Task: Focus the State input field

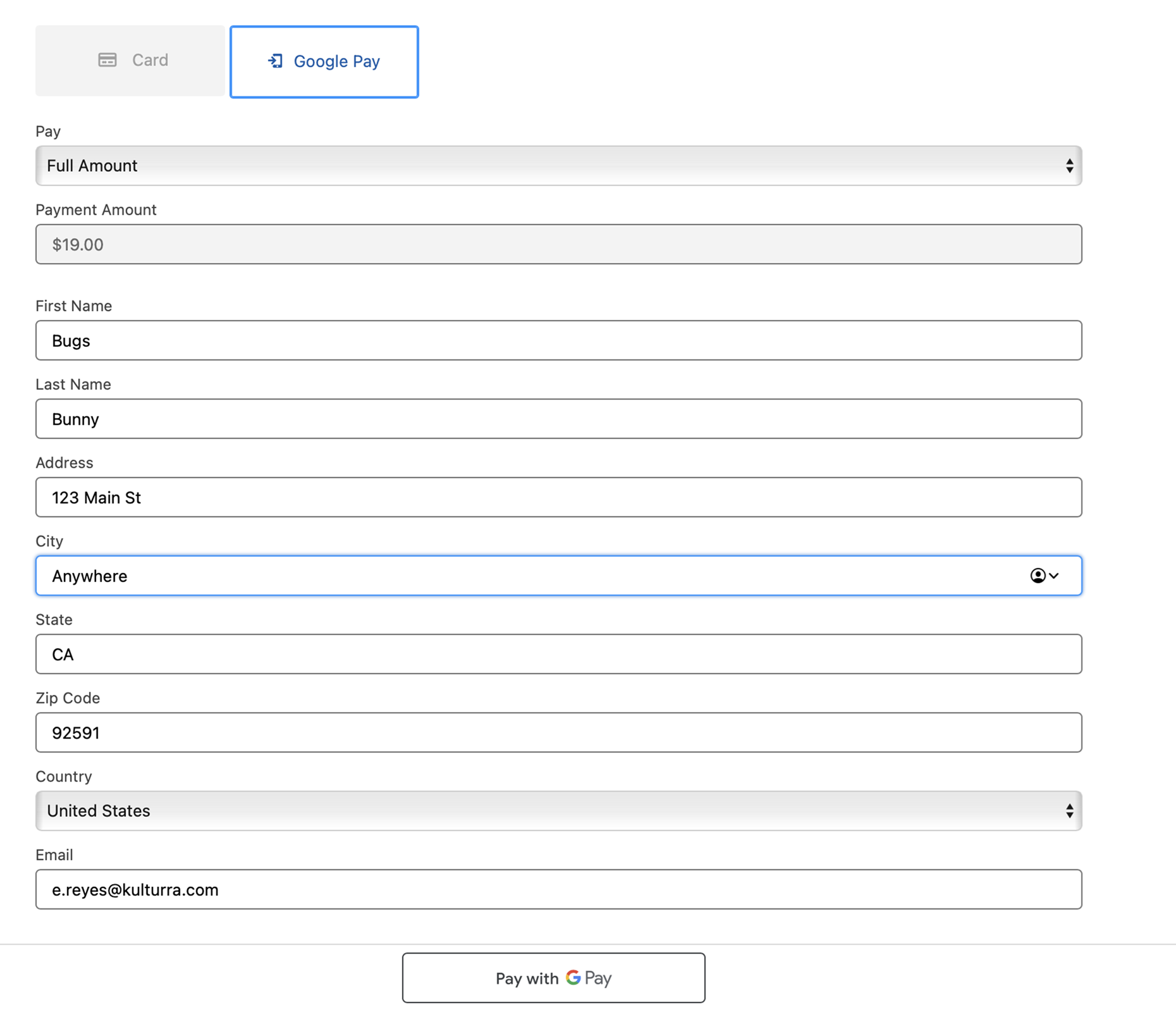Action: (559, 654)
